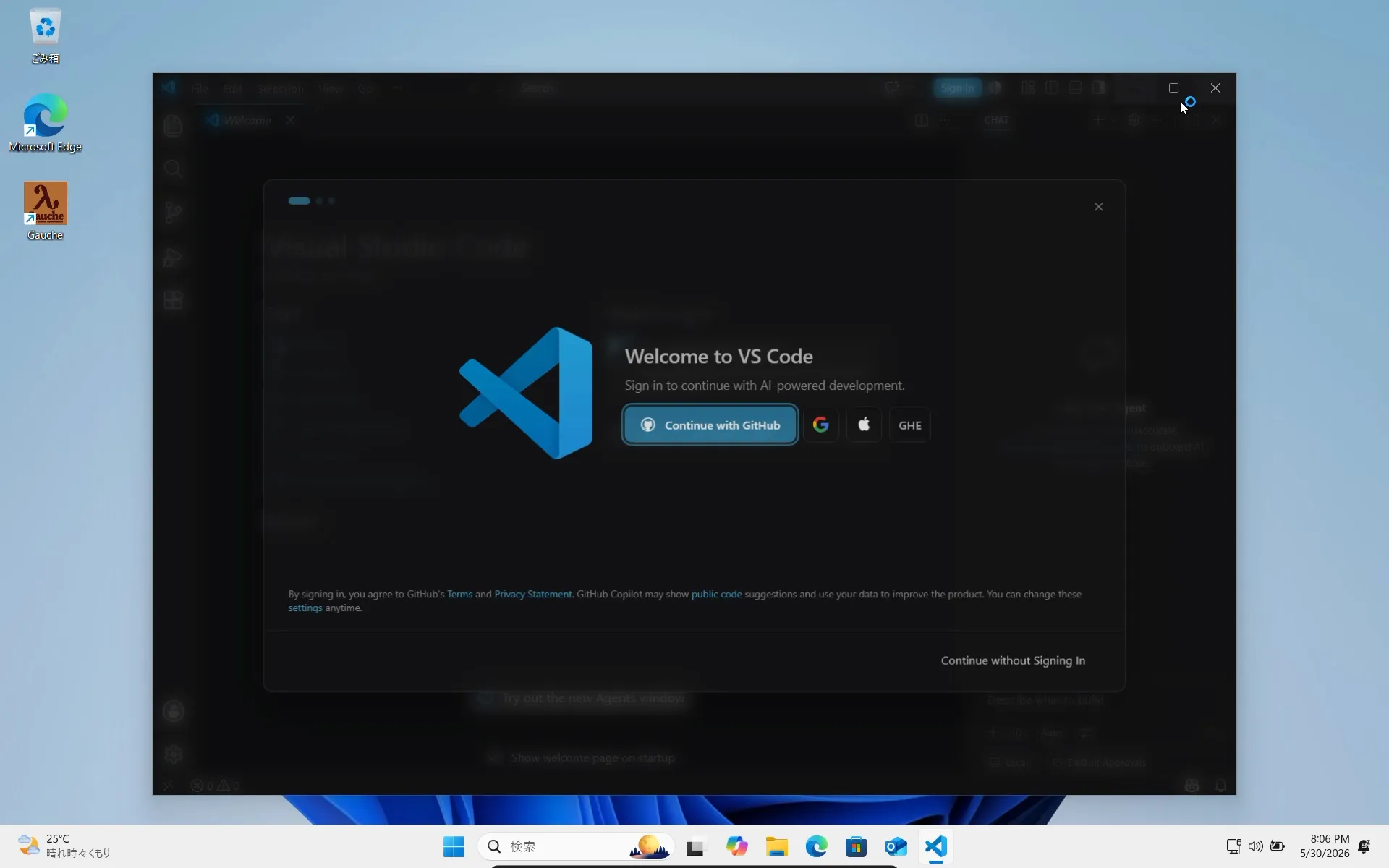Open the Selection menu

(x=280, y=88)
